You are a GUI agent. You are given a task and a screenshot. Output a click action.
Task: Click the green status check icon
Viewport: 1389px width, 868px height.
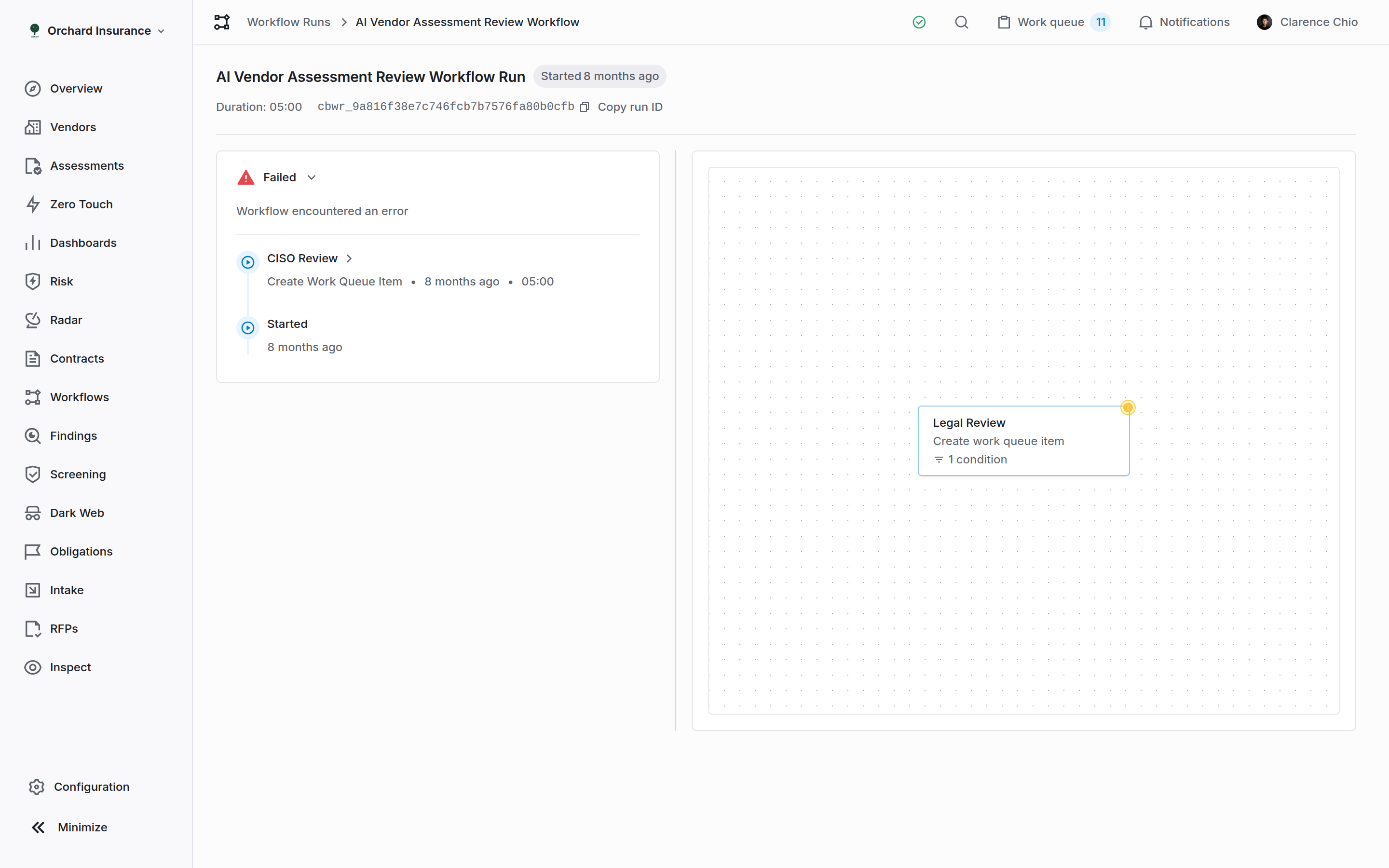[919, 22]
